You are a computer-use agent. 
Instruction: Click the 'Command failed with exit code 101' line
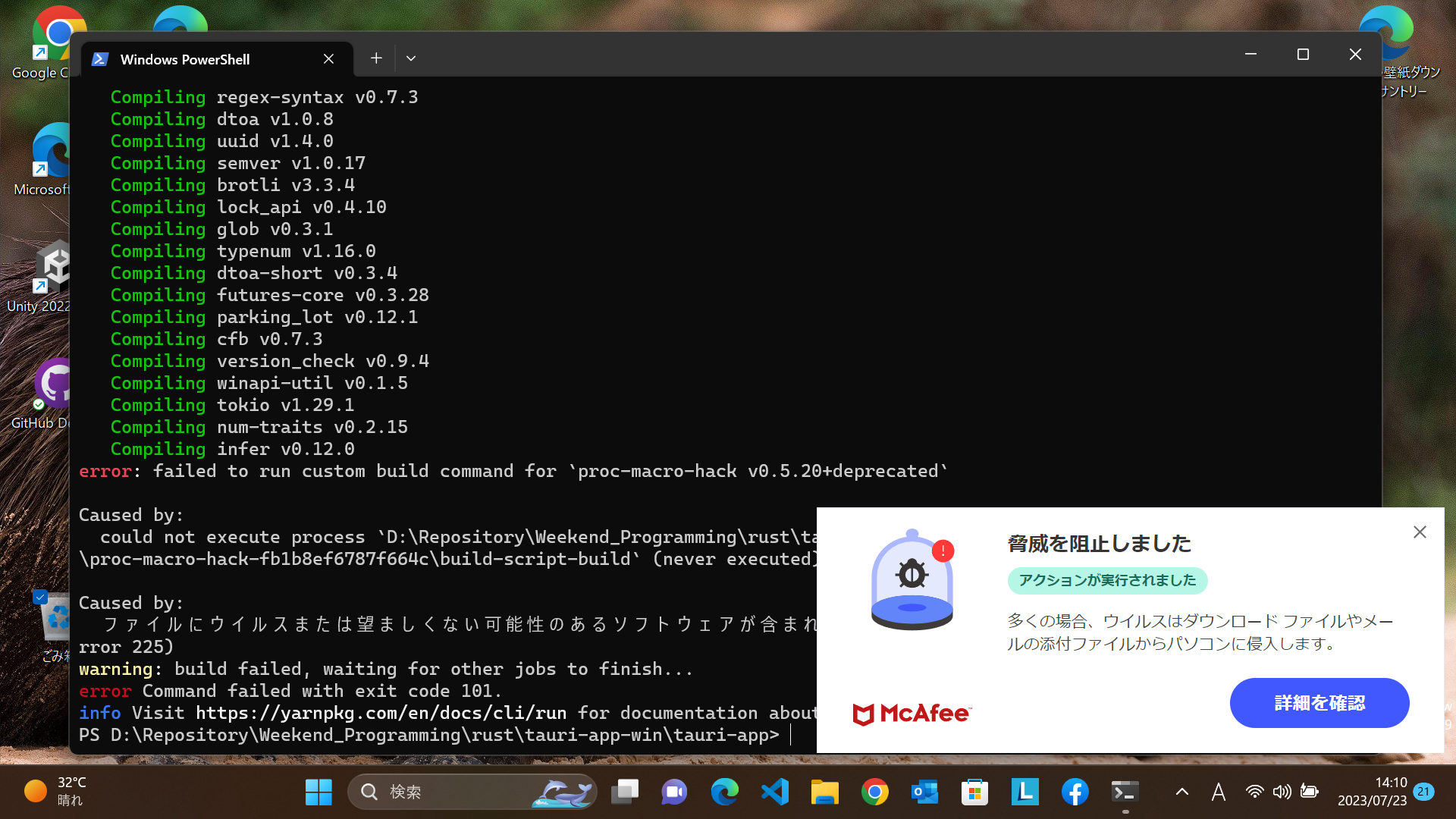pos(290,691)
